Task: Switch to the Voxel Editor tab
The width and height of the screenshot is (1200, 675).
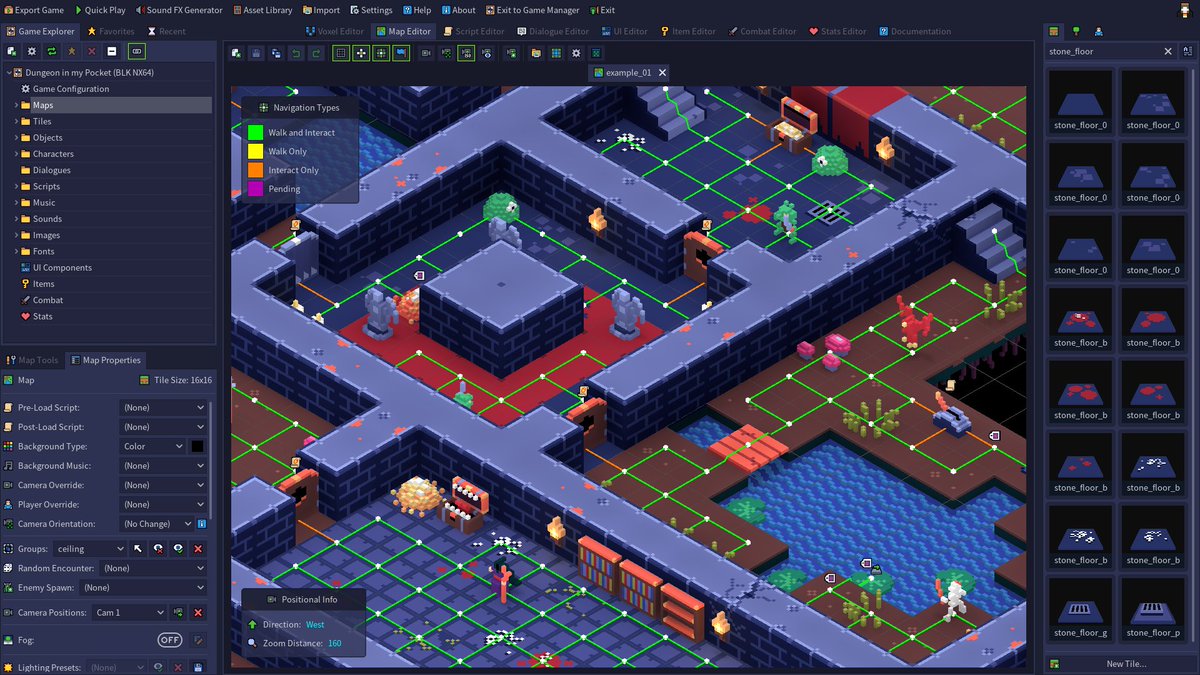Action: (x=334, y=31)
